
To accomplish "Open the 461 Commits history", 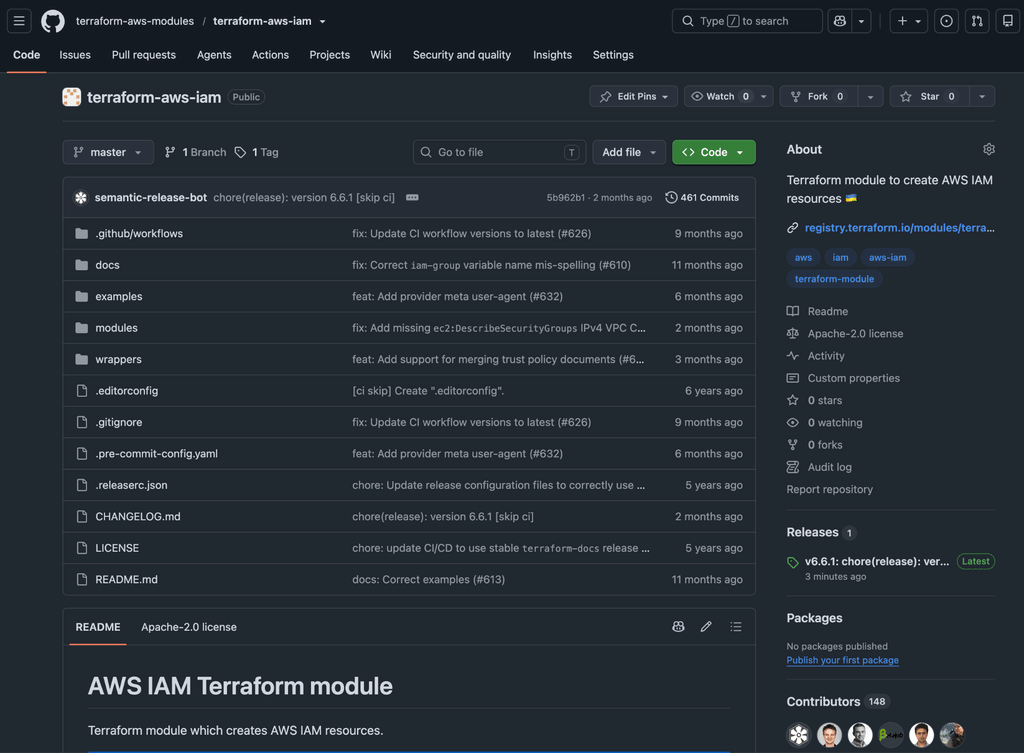I will tap(702, 197).
